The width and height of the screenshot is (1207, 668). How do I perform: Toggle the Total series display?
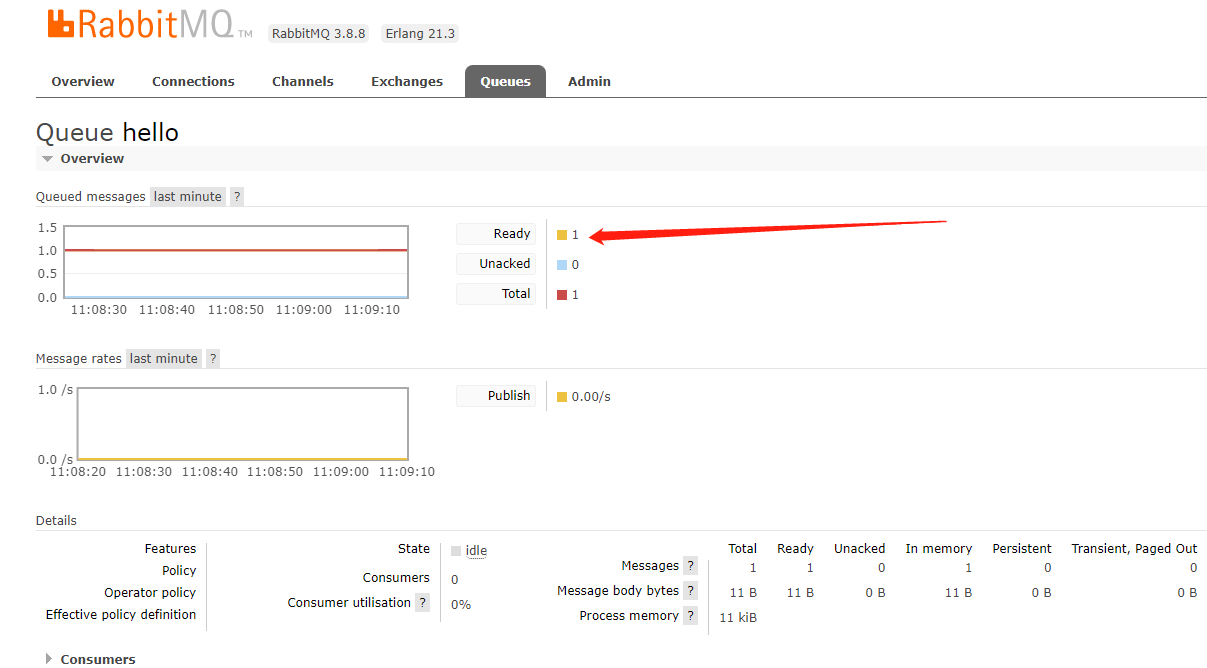point(496,293)
